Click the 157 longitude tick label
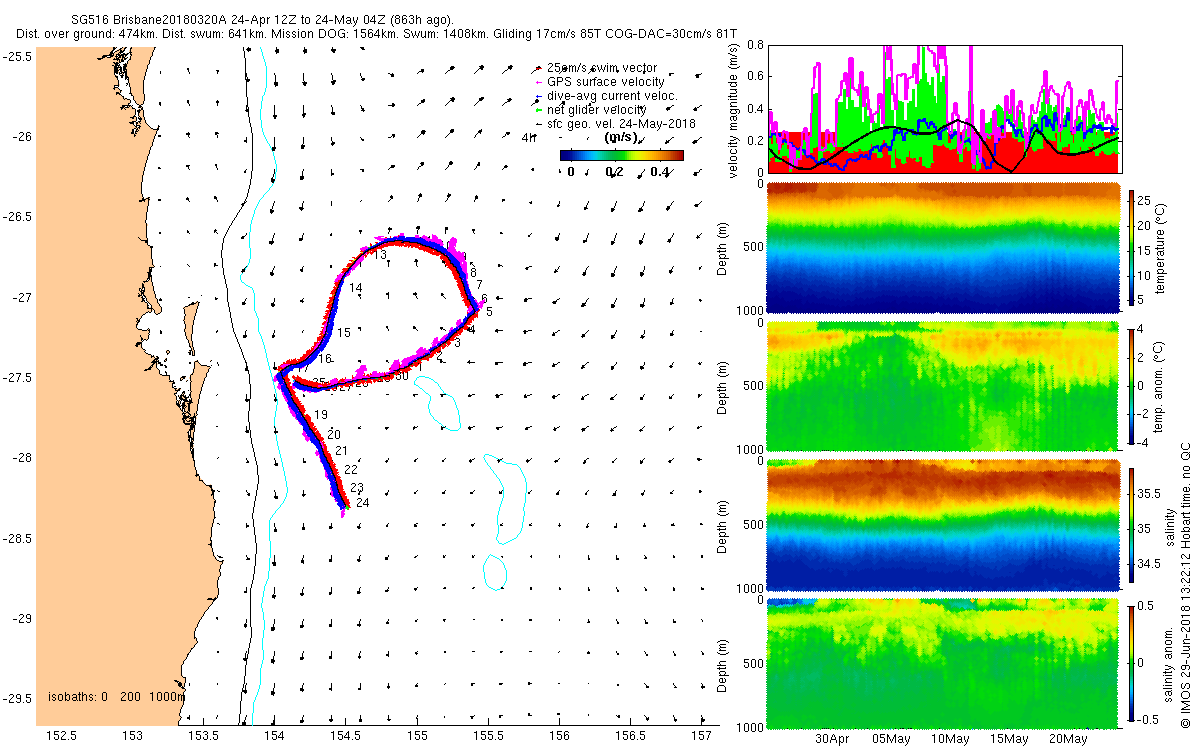Image resolution: width=1200 pixels, height=750 pixels. pyautogui.click(x=701, y=736)
